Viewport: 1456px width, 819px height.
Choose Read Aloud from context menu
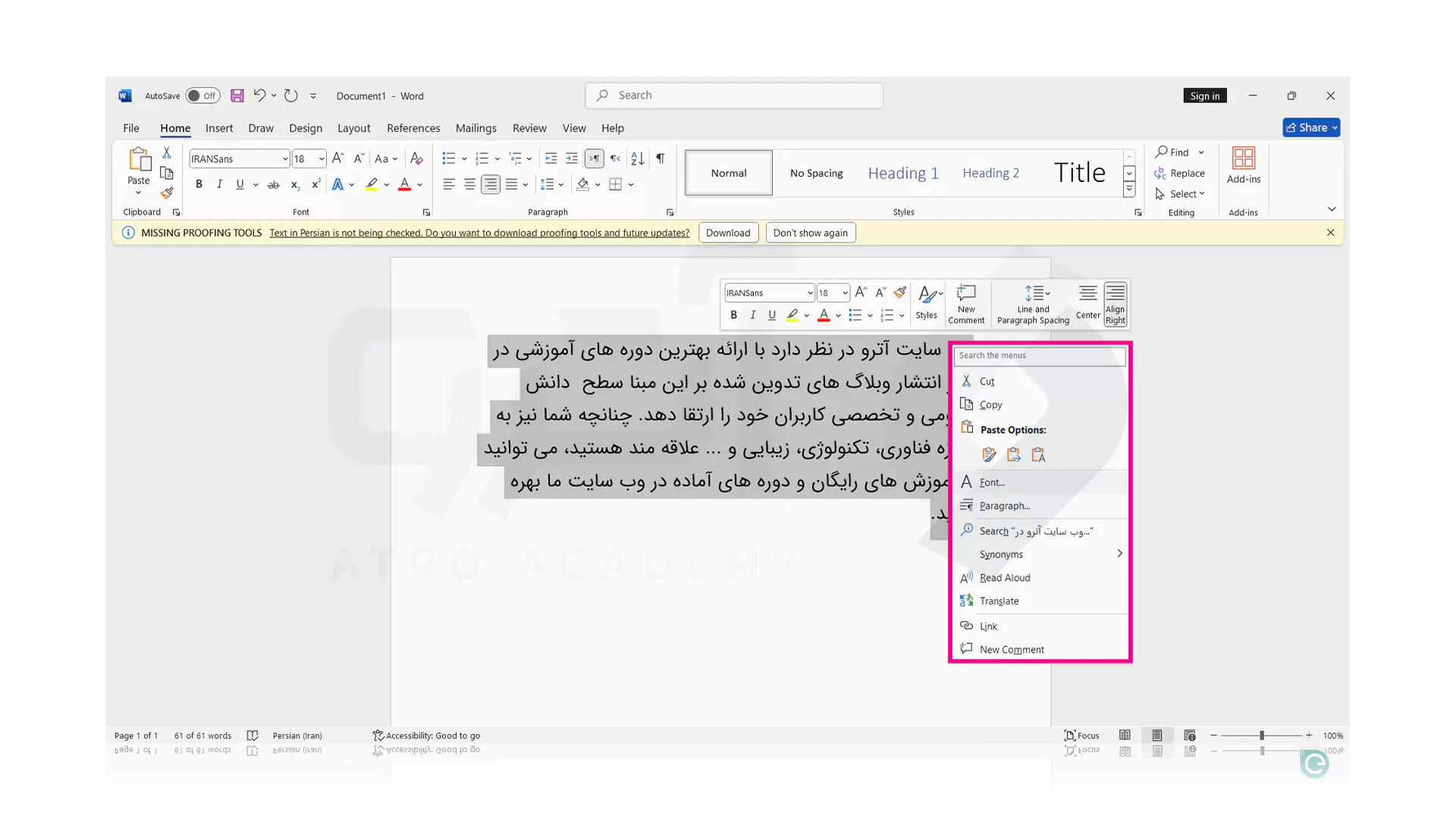1040,578
